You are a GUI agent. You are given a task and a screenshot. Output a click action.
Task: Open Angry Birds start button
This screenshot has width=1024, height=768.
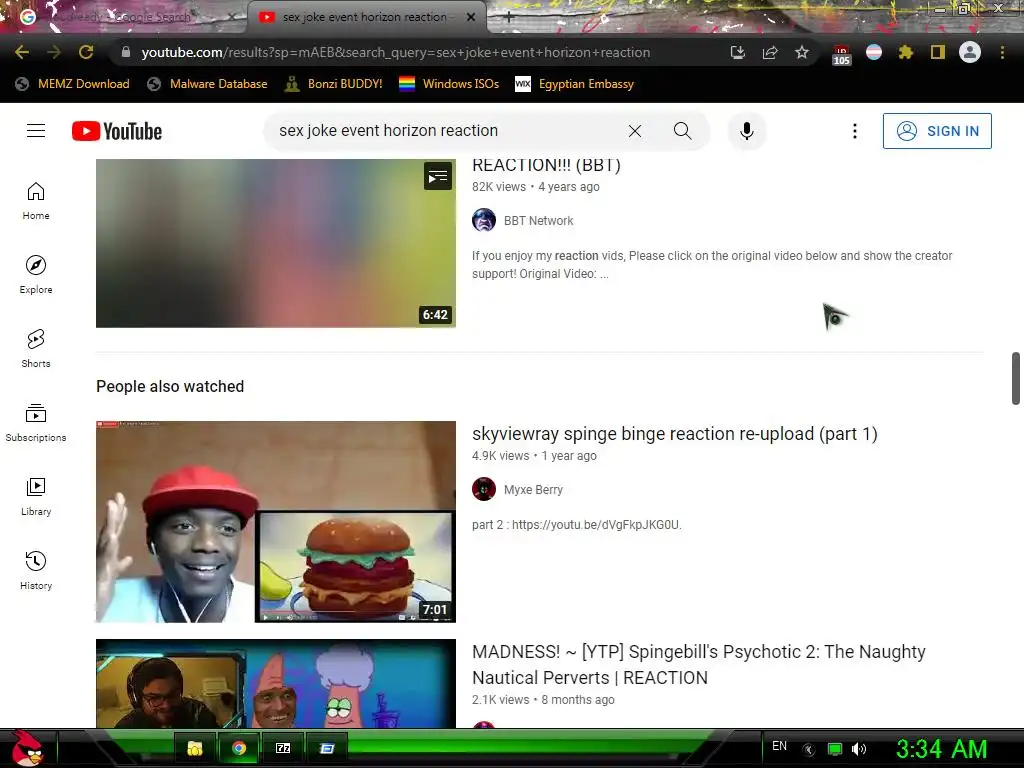point(26,748)
